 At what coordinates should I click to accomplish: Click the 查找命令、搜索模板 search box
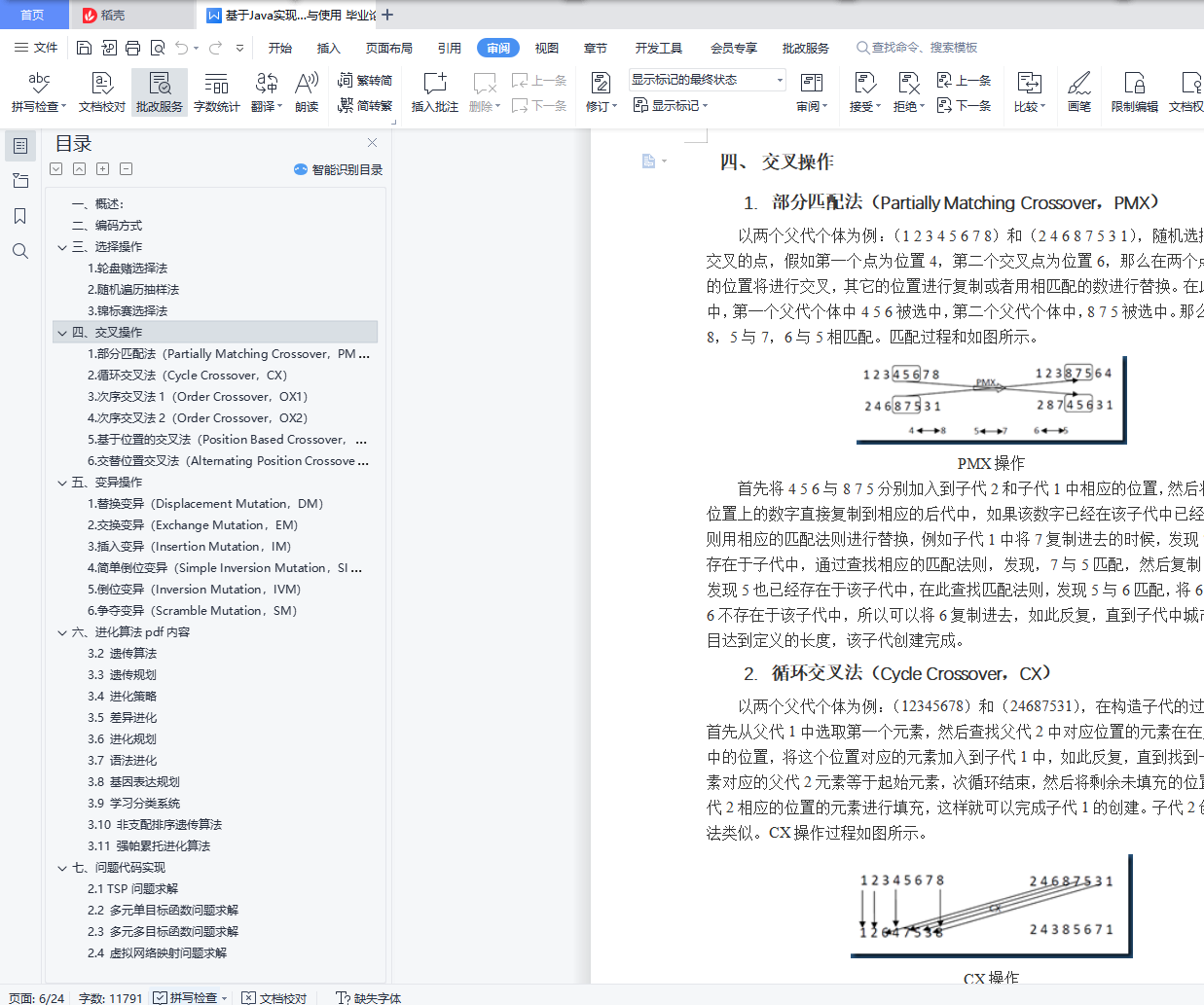[x=917, y=48]
